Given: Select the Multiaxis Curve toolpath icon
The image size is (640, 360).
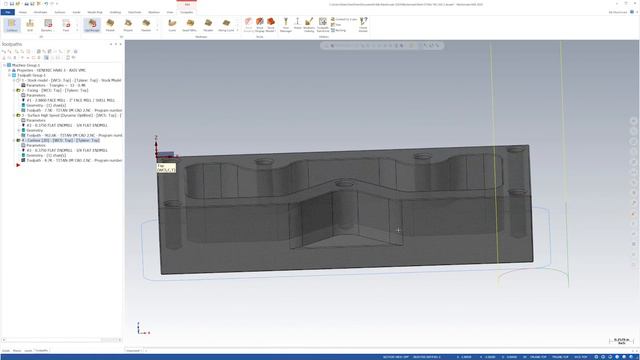Looking at the screenshot, I should pos(172,25).
